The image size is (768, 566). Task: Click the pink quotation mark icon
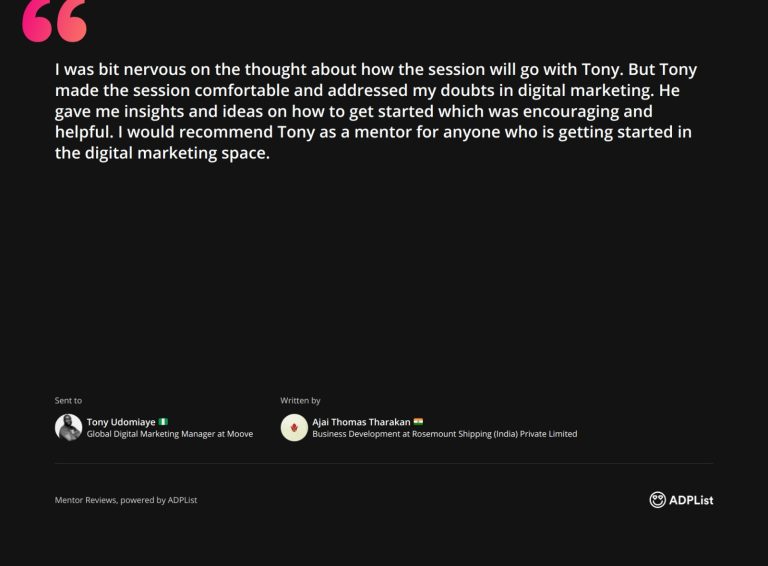[x=54, y=20]
